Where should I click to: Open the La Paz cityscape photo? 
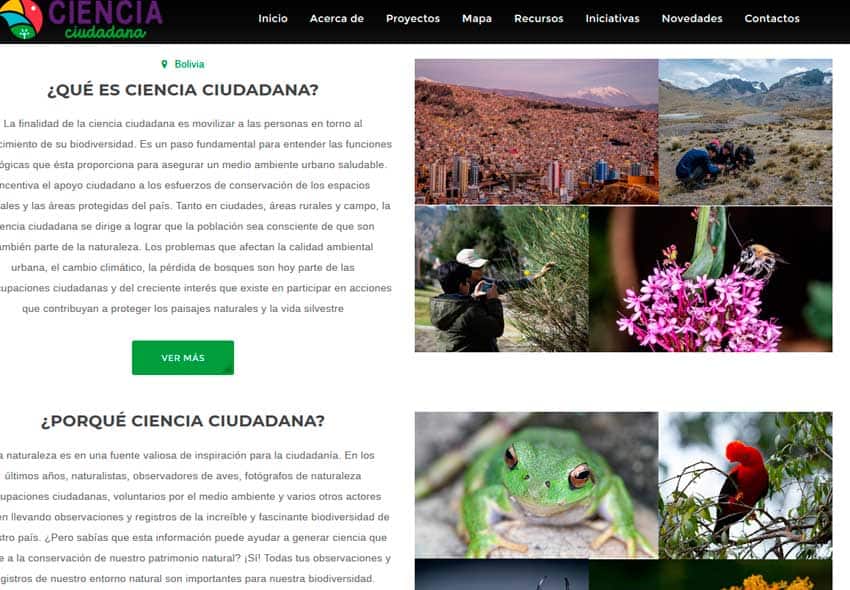(537, 132)
